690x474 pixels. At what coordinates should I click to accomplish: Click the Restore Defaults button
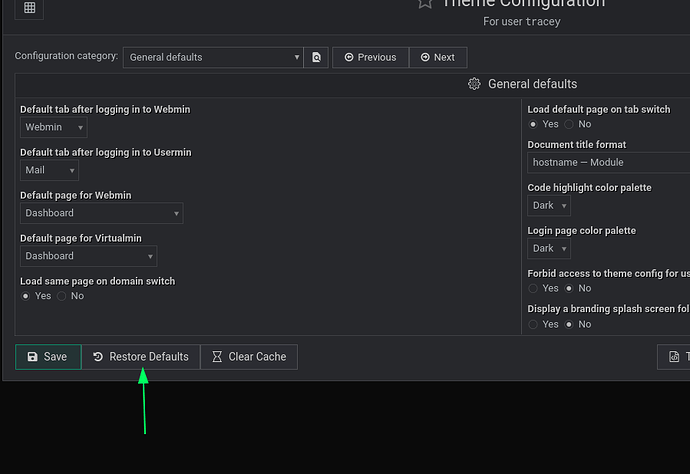pos(141,357)
